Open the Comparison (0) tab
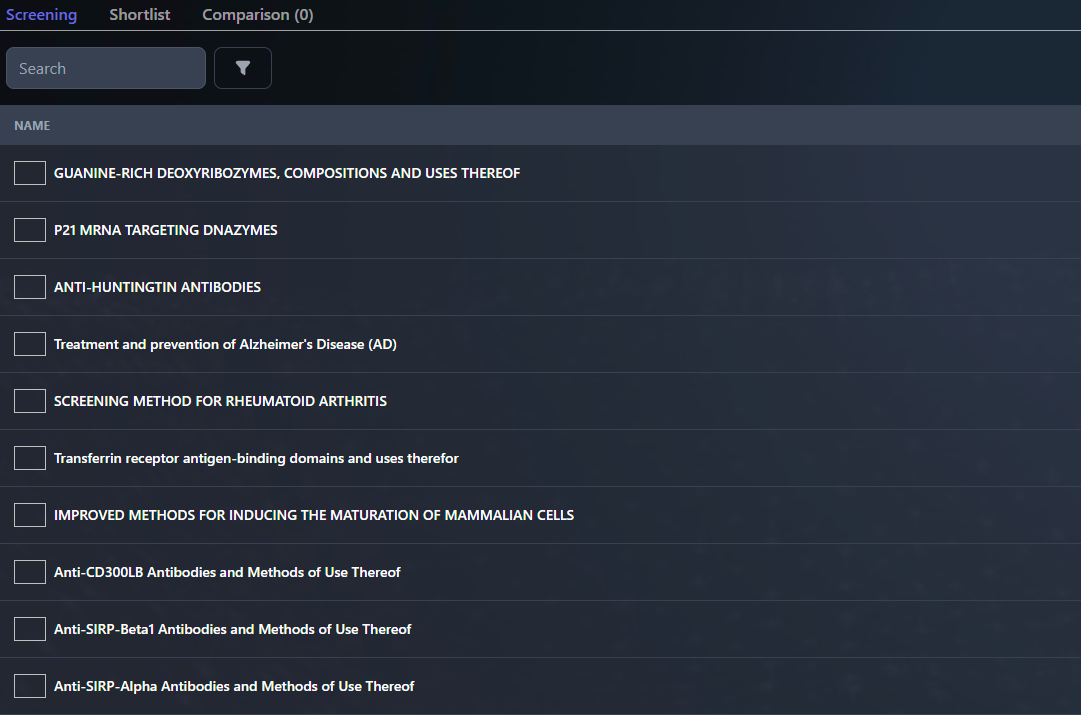Image resolution: width=1081 pixels, height=715 pixels. click(258, 15)
